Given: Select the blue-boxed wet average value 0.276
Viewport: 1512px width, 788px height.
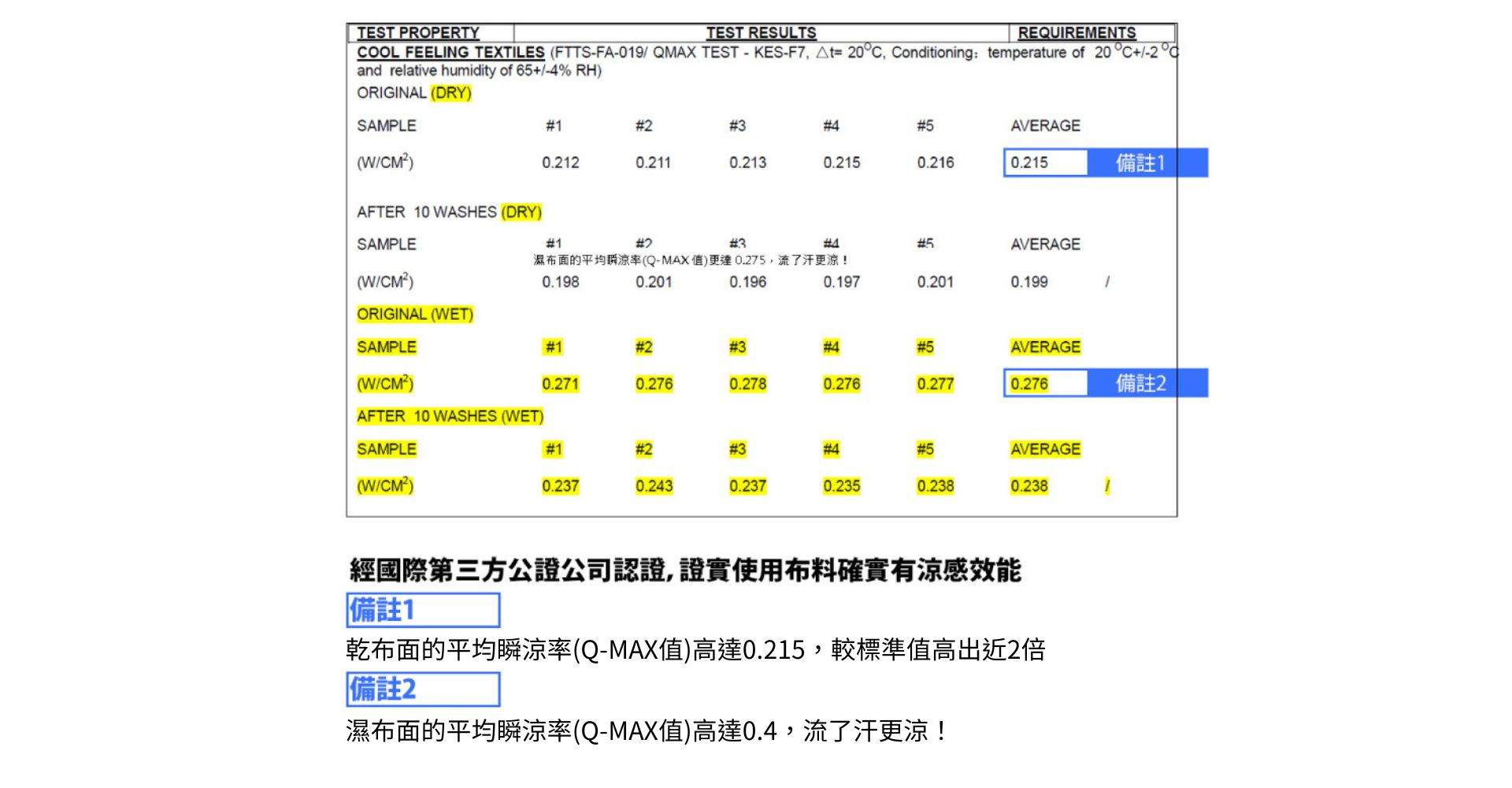Looking at the screenshot, I should pyautogui.click(x=1029, y=384).
